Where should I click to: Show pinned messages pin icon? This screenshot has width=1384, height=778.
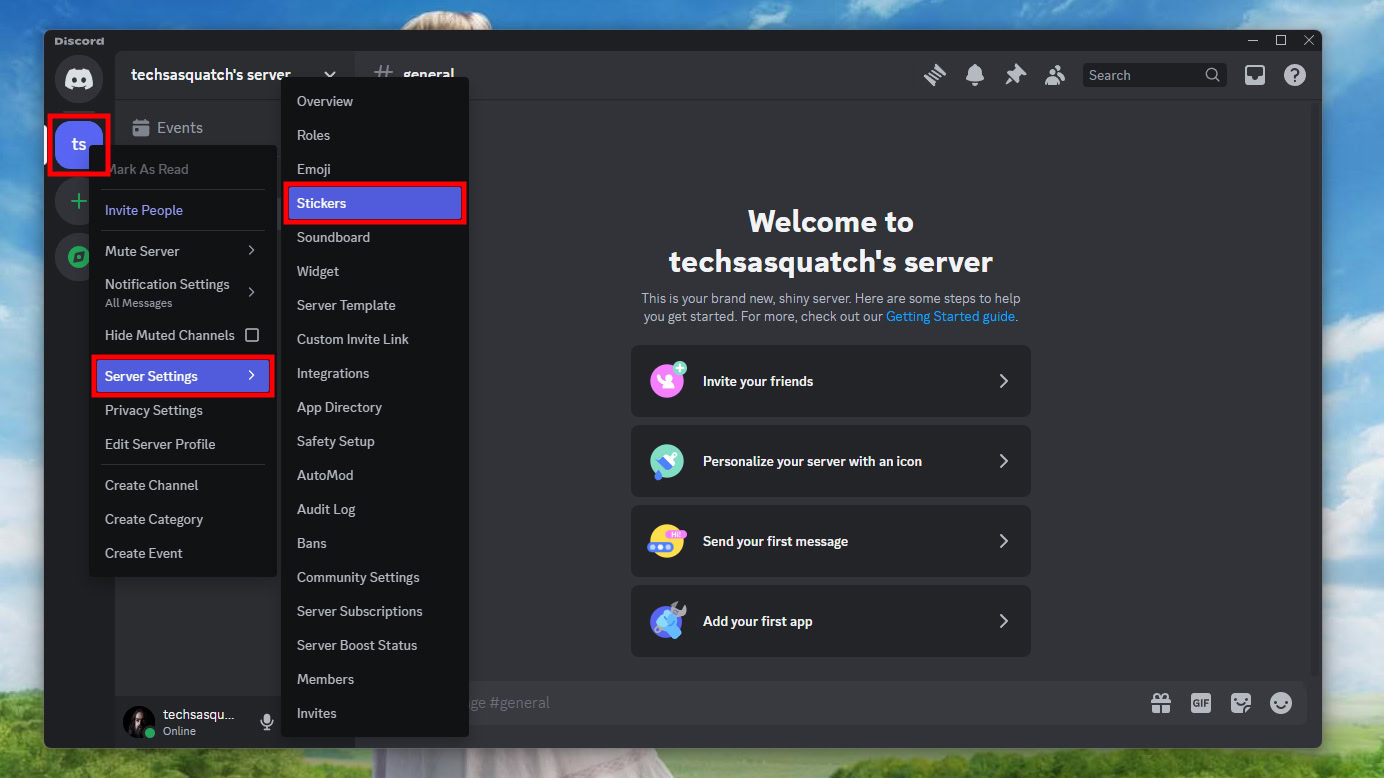[x=1015, y=75]
